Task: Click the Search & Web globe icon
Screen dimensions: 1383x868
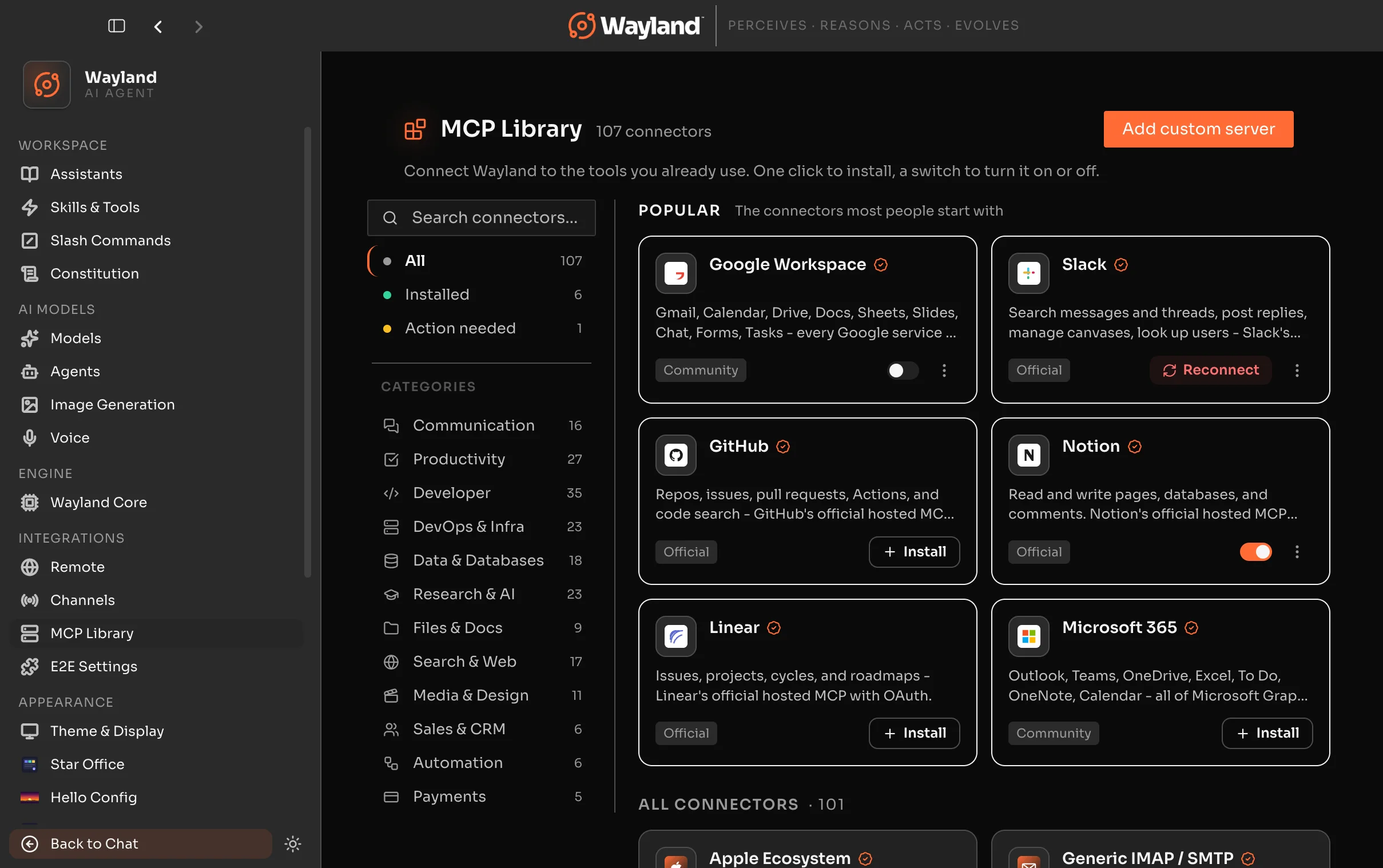Action: point(391,662)
